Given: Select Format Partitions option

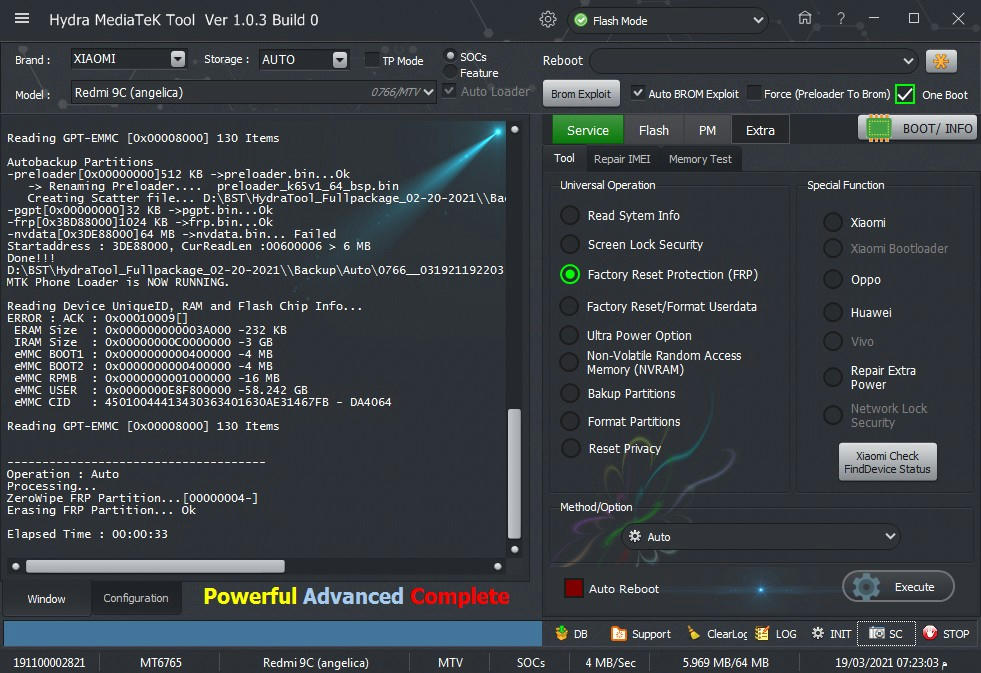Looking at the screenshot, I should click(569, 421).
